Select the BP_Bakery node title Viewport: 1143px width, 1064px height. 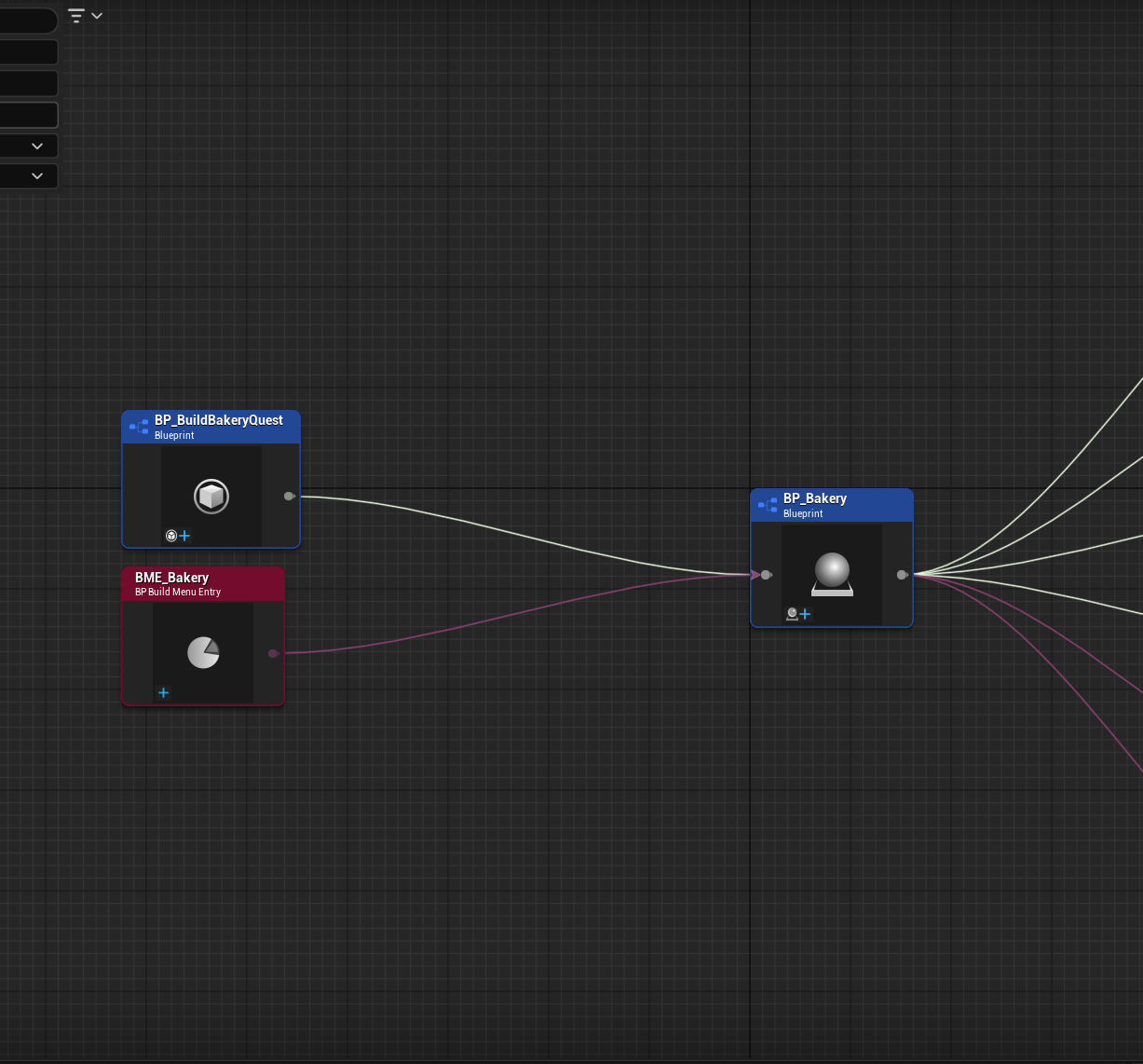[x=814, y=498]
